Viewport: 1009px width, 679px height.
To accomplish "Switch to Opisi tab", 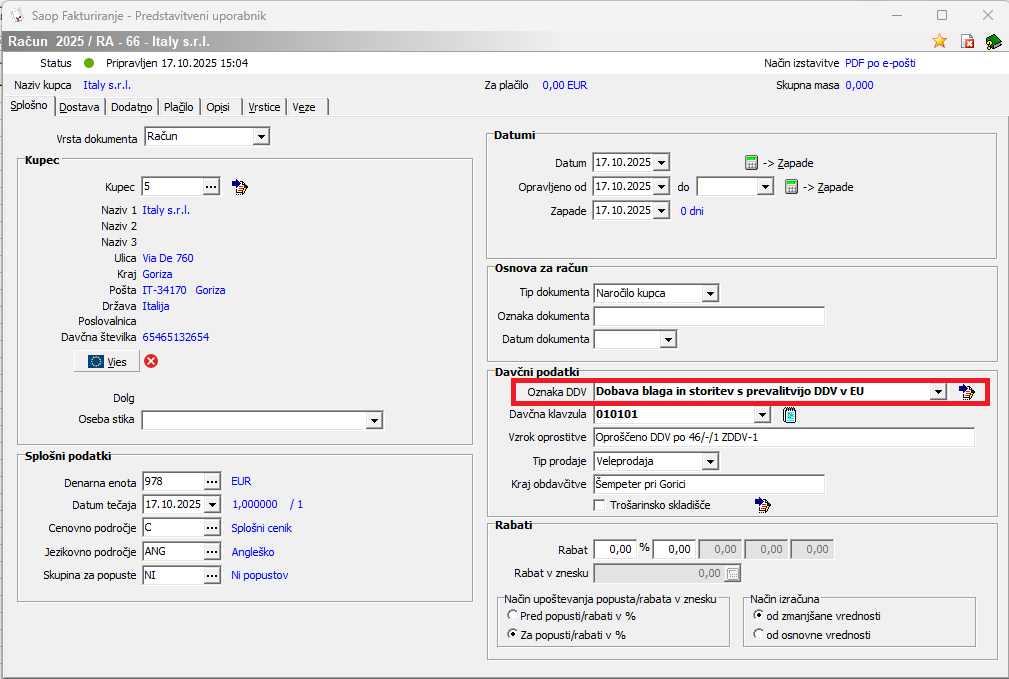I will [x=218, y=107].
